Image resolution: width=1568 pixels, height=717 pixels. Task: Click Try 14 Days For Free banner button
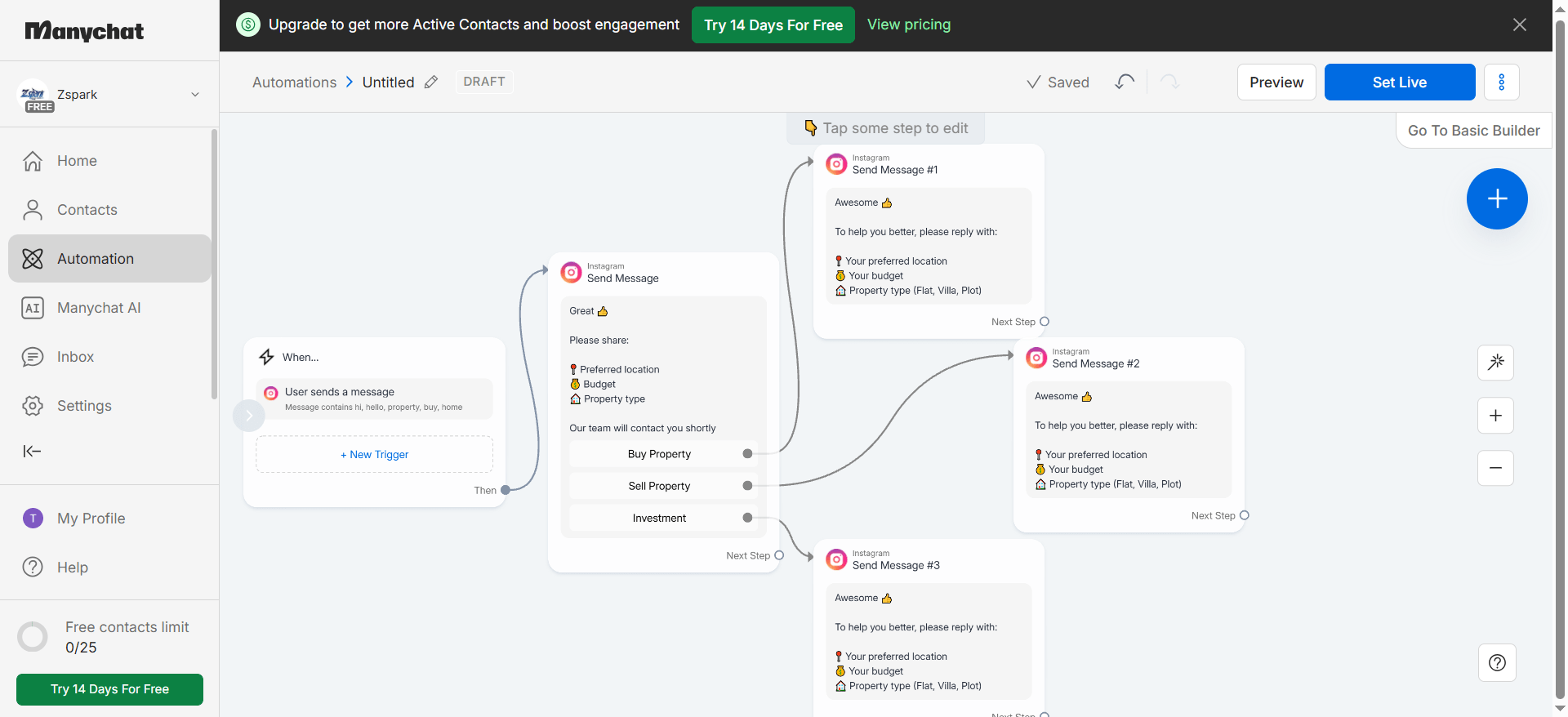[773, 25]
